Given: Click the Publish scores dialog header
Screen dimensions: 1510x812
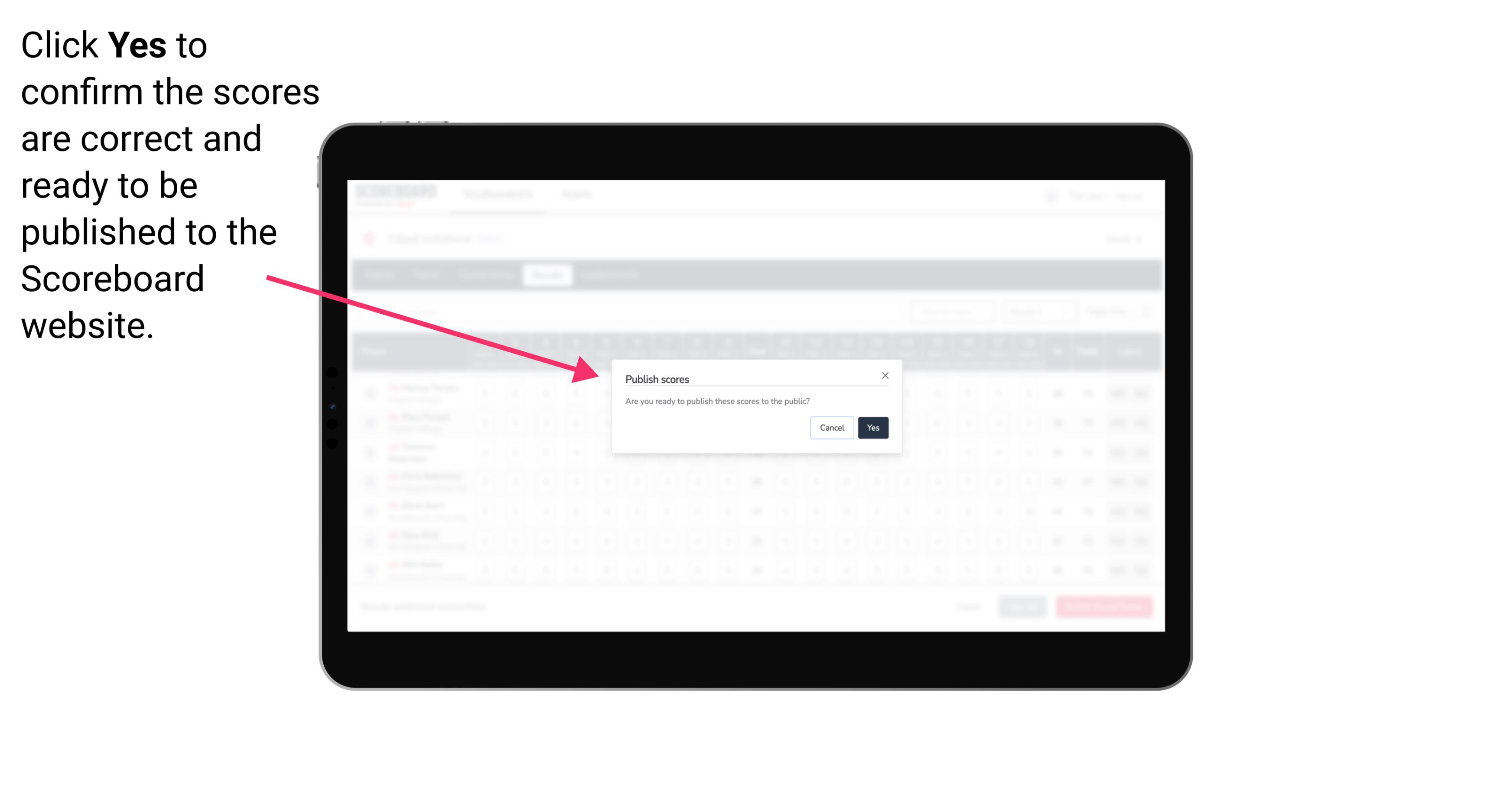Looking at the screenshot, I should click(657, 378).
